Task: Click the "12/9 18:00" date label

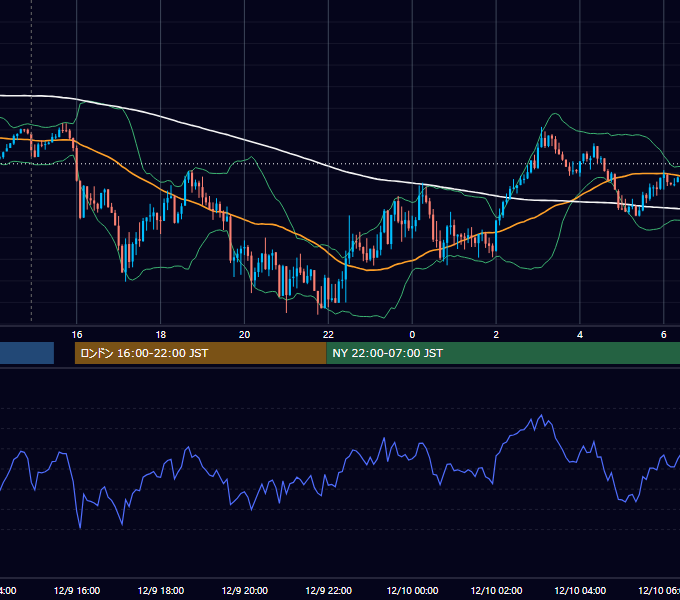Action: 161,590
